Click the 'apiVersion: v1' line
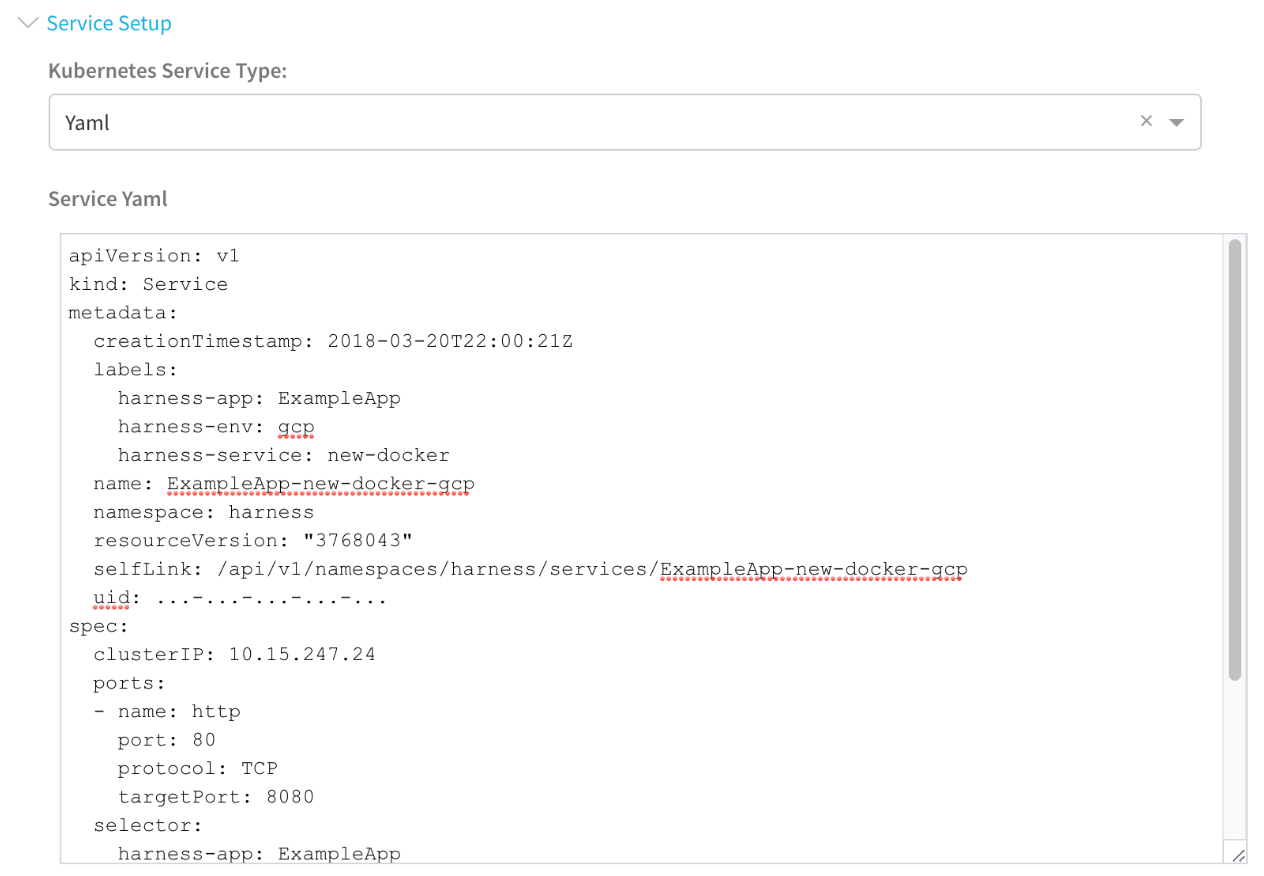This screenshot has height=876, width=1264. [x=154, y=256]
